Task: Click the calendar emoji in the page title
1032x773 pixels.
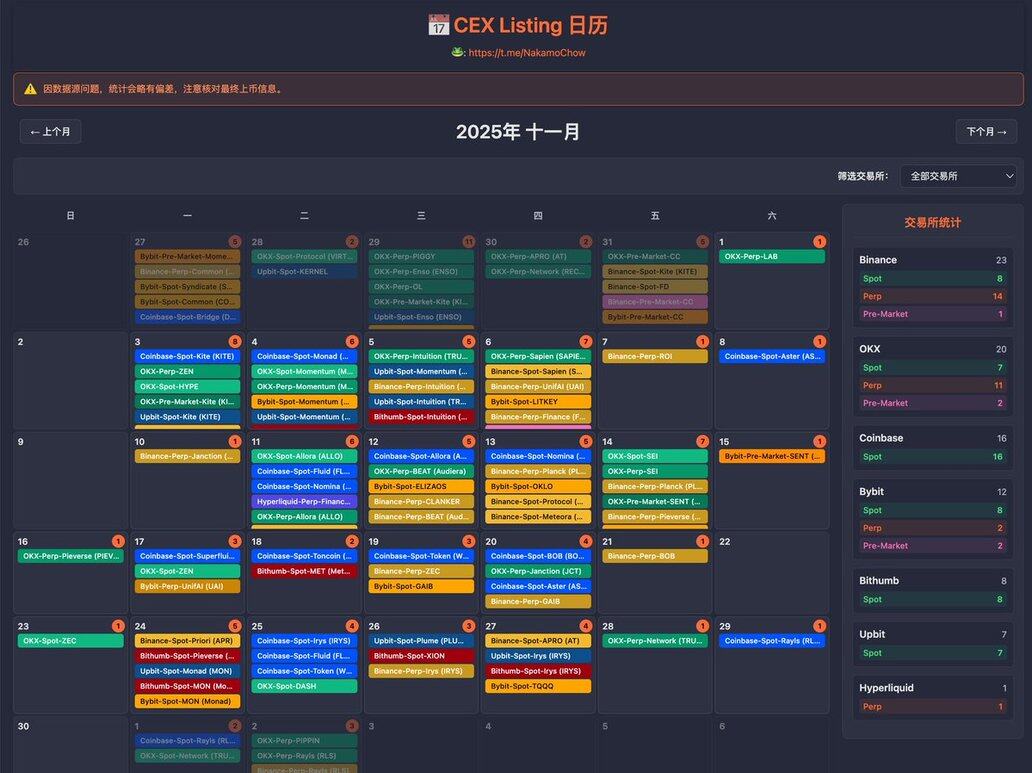Action: coord(437,25)
